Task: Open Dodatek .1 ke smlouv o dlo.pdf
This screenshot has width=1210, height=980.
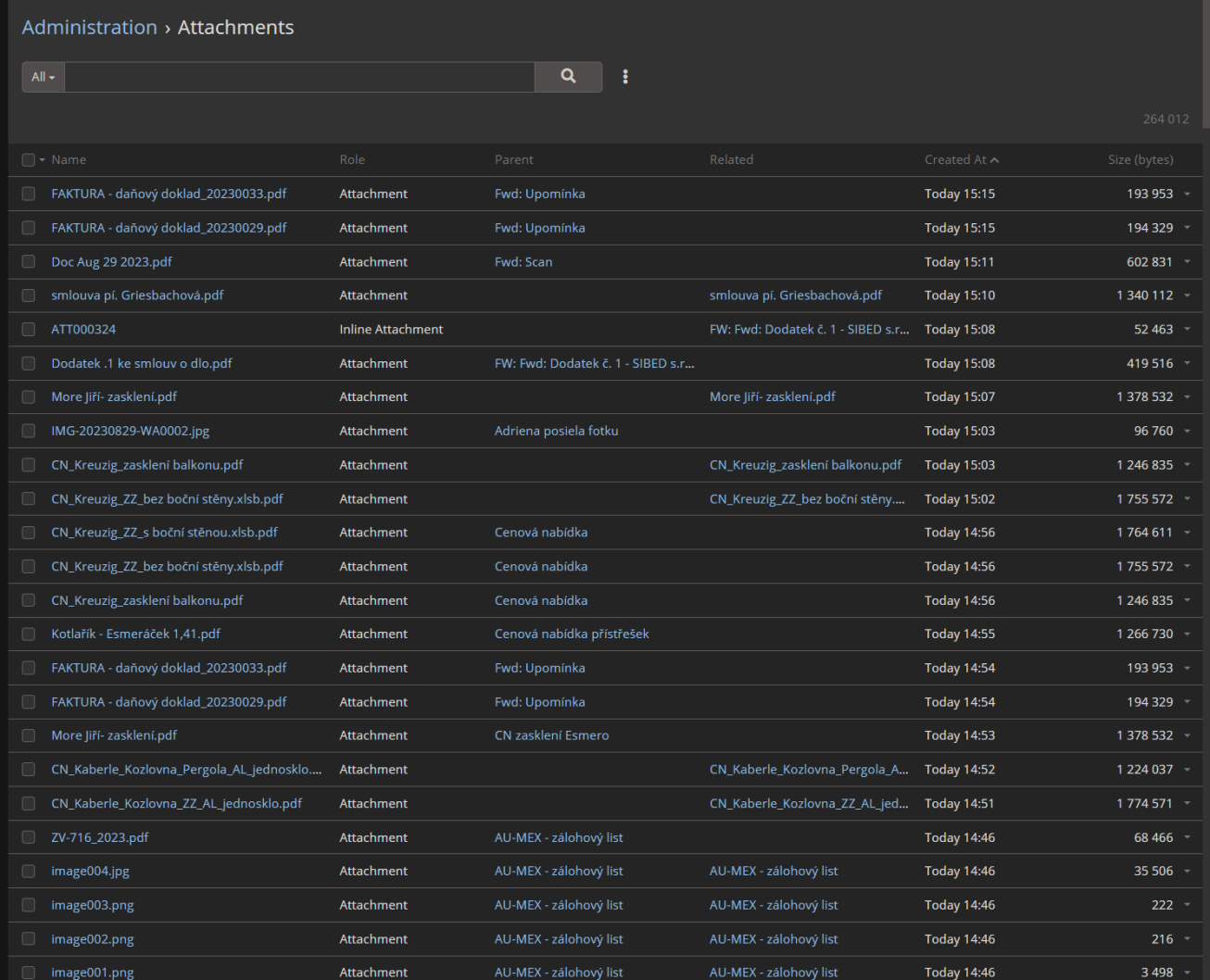Action: pyautogui.click(x=142, y=363)
